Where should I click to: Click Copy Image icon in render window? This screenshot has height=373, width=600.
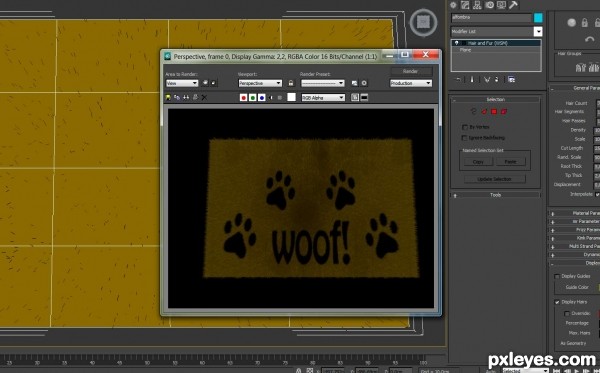177,98
